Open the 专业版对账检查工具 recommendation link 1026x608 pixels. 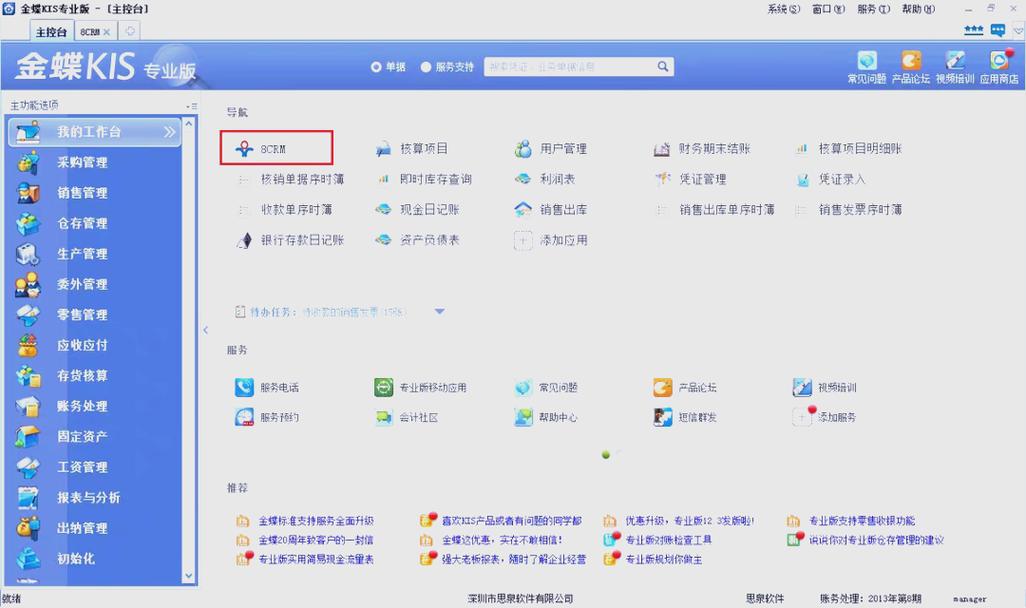[x=668, y=540]
